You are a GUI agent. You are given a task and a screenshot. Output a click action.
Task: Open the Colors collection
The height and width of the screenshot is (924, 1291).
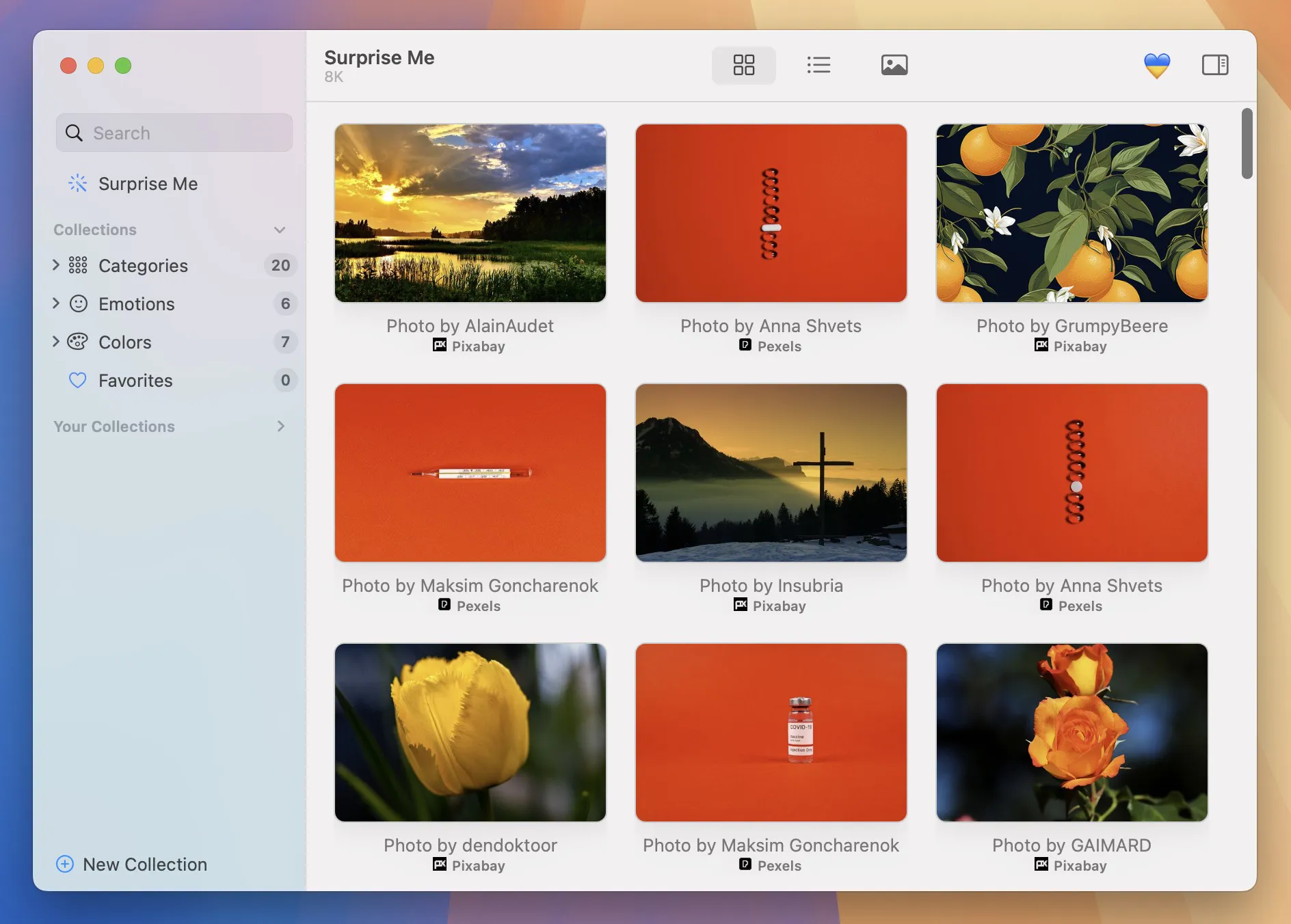(125, 342)
